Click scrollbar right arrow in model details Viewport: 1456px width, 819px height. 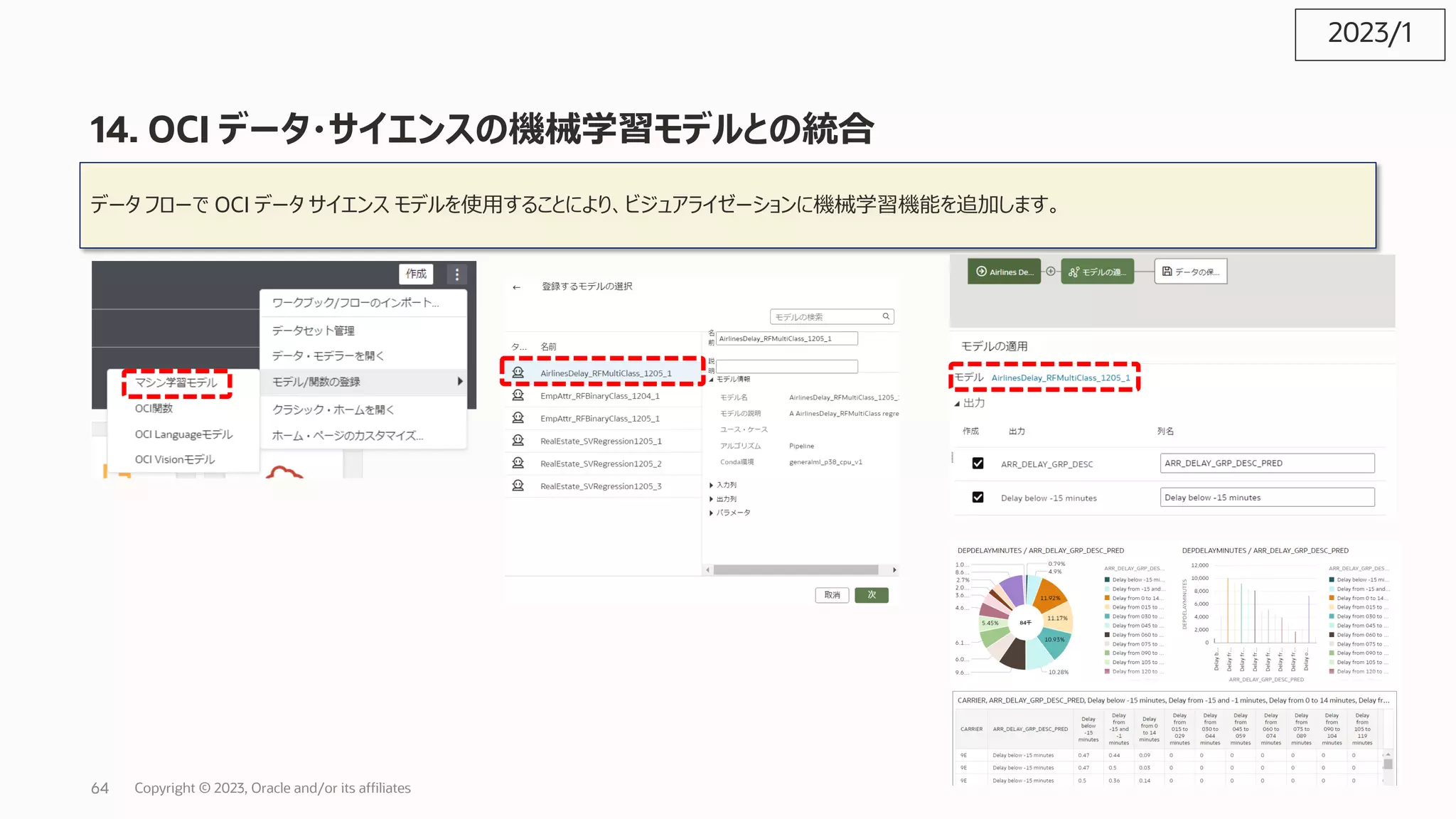point(894,570)
